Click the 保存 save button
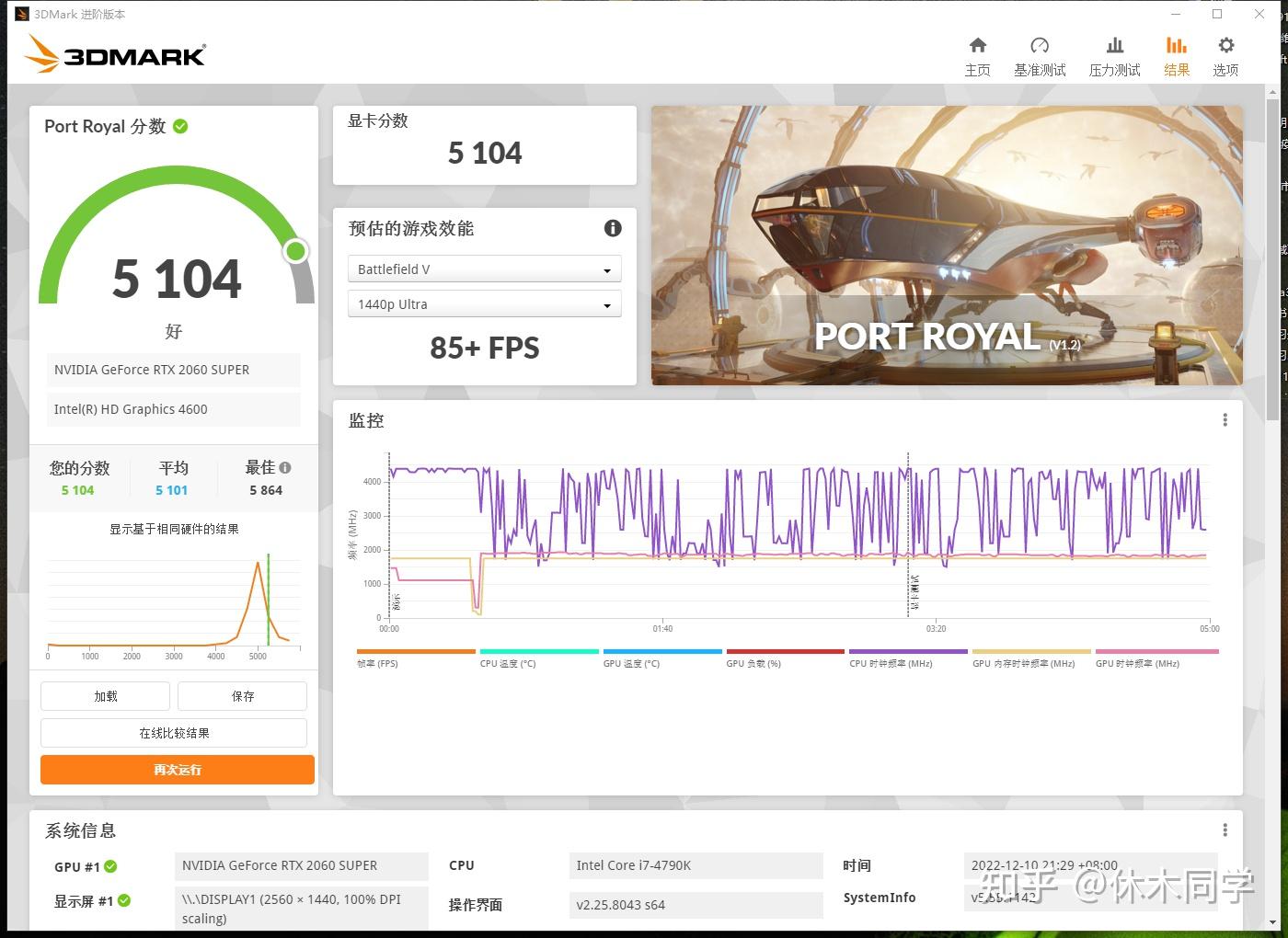This screenshot has width=1288, height=938. (x=243, y=696)
